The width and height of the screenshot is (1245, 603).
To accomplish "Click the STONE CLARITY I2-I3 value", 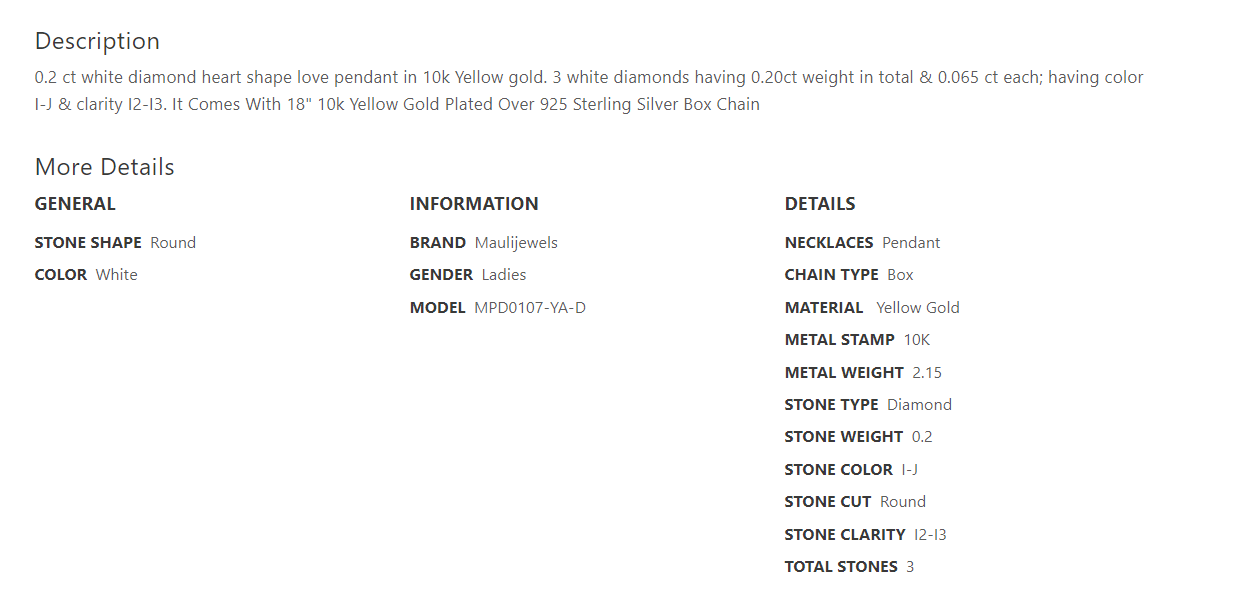I will (x=930, y=535).
